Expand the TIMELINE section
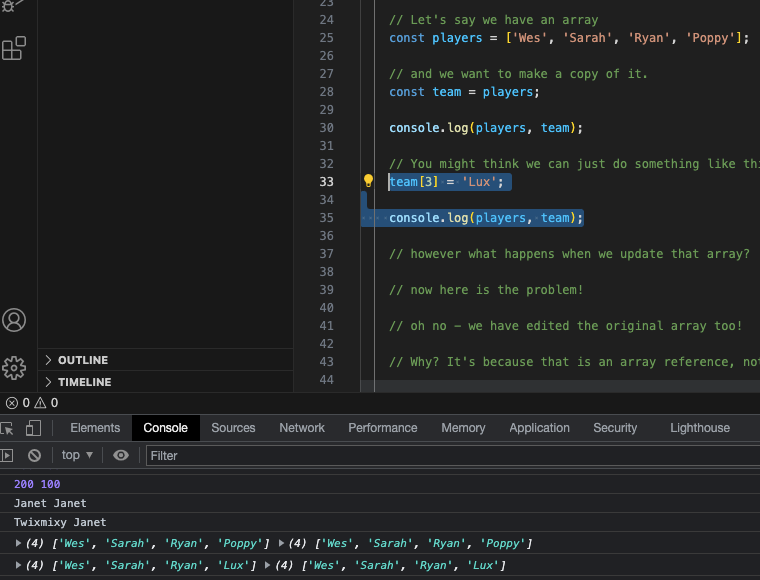Screen dimensions: 760x580 (84, 382)
